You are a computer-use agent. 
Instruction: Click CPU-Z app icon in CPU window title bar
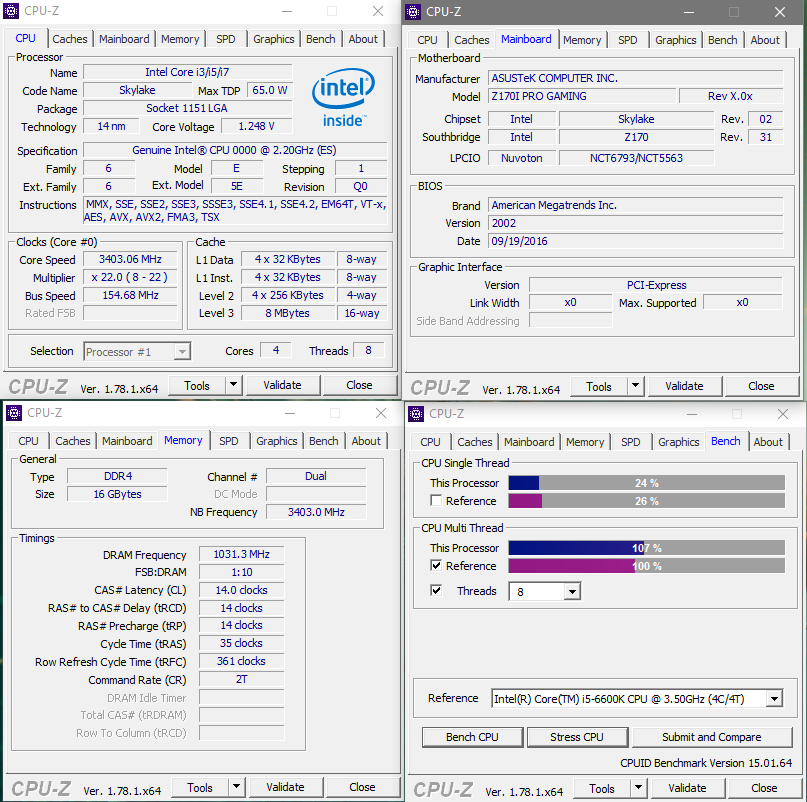11,11
